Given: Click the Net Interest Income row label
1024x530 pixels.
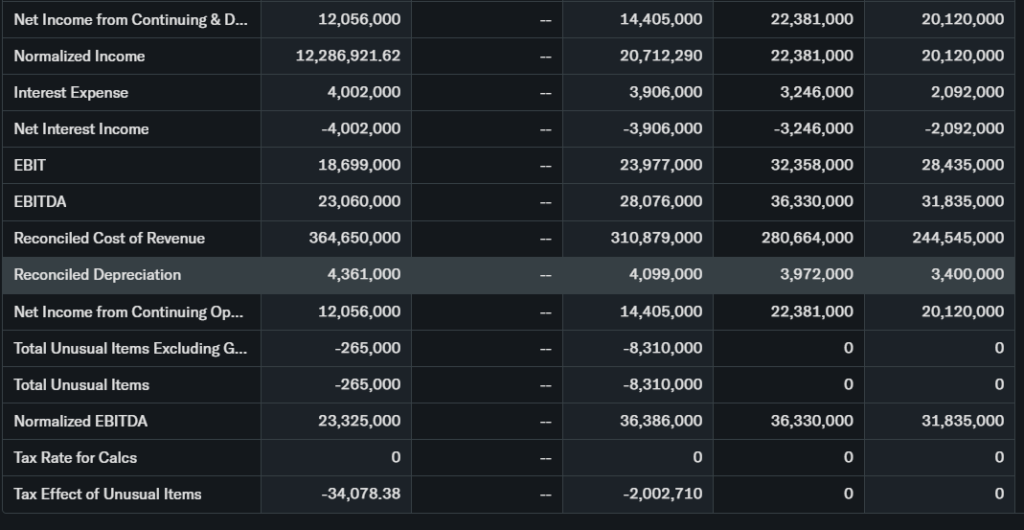Looking at the screenshot, I should coord(81,129).
